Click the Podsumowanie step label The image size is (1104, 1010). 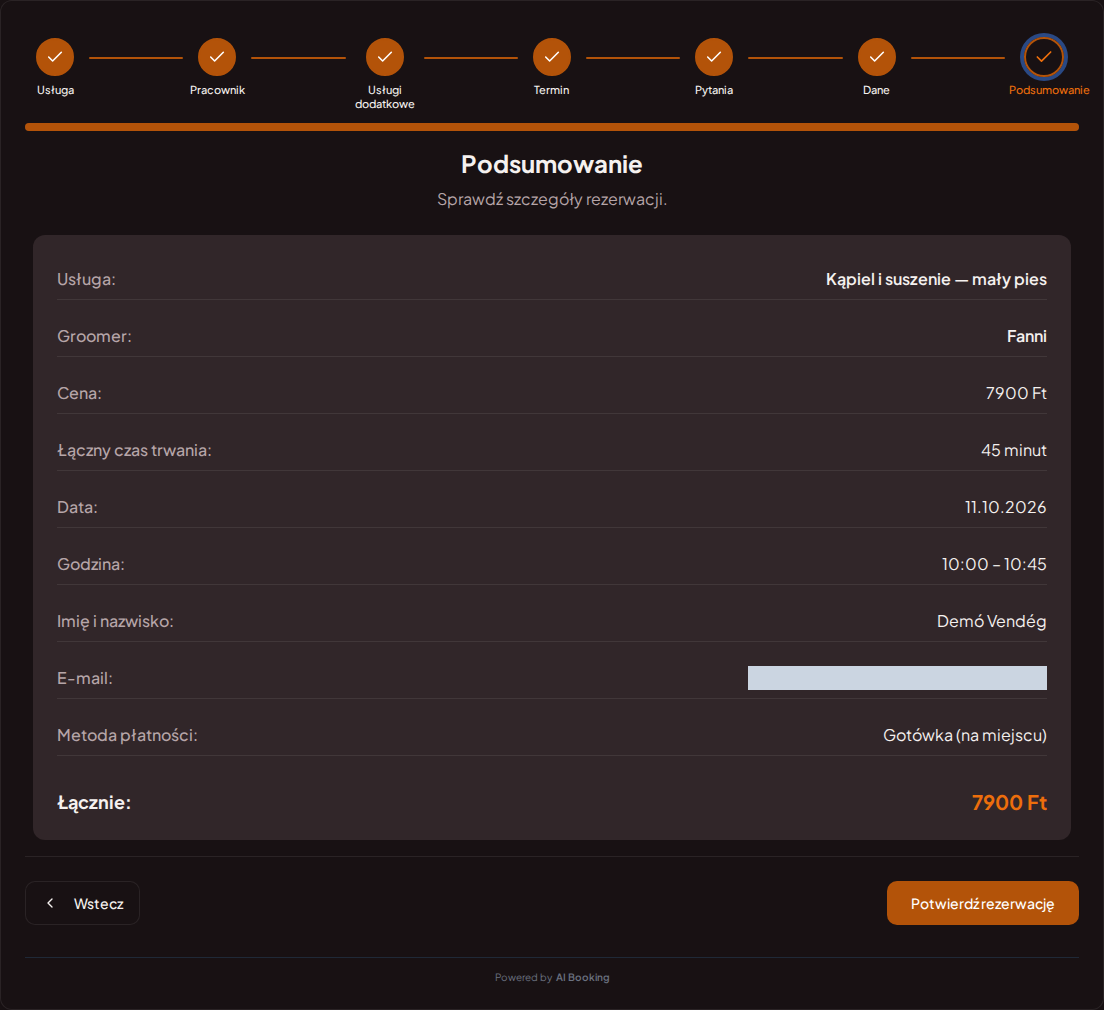(x=1048, y=90)
